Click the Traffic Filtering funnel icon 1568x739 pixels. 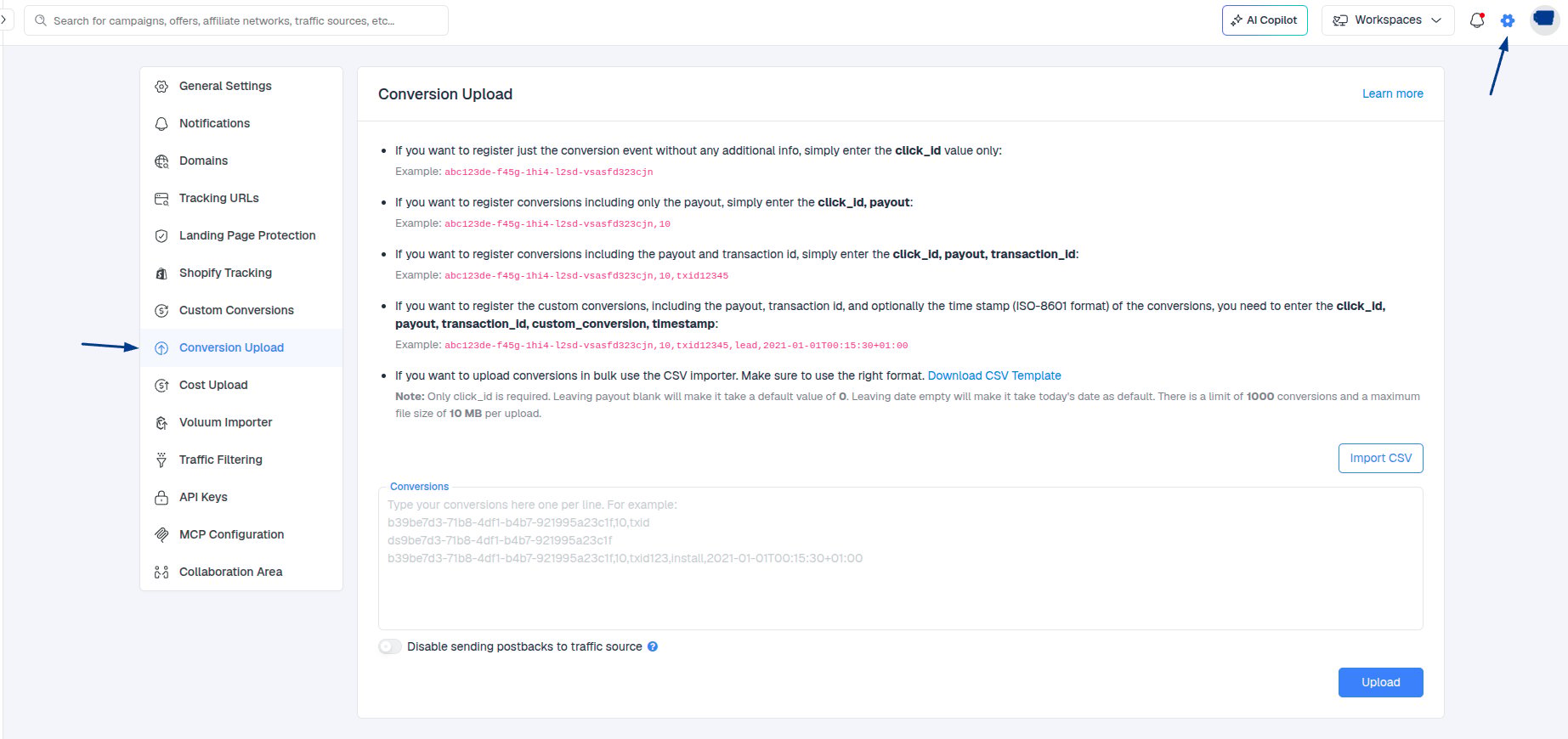pyautogui.click(x=161, y=460)
